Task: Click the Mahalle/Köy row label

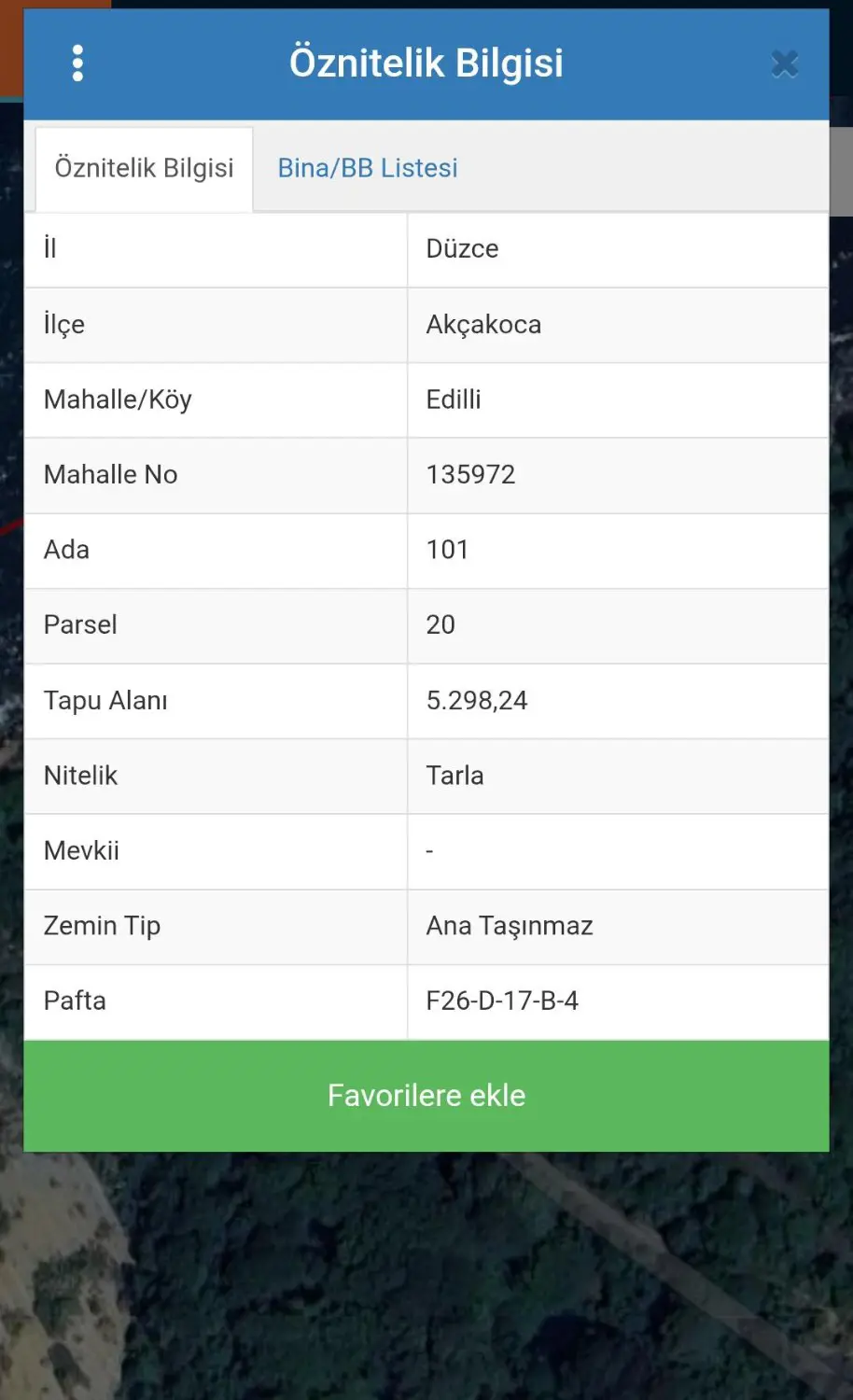Action: tap(118, 399)
